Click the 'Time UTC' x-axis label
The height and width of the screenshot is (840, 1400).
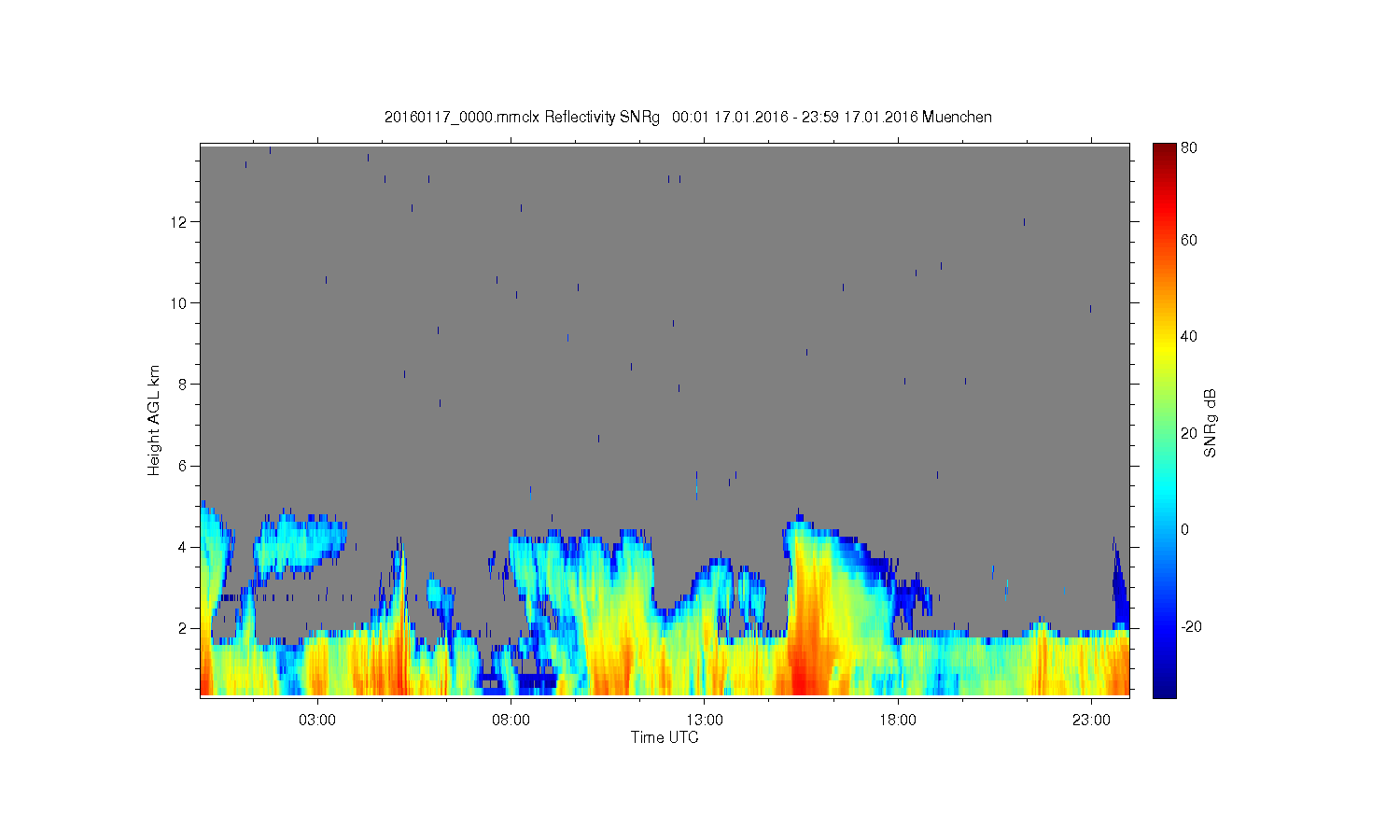[665, 737]
